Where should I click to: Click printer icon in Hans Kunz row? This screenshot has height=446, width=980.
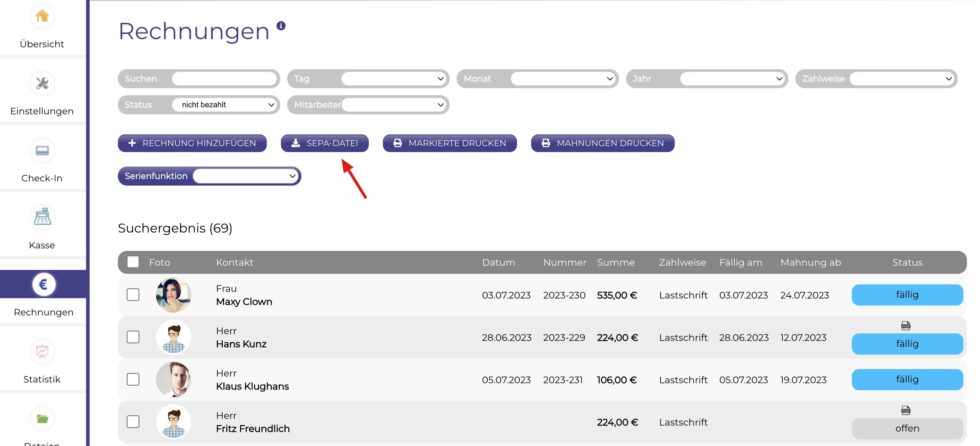point(906,326)
